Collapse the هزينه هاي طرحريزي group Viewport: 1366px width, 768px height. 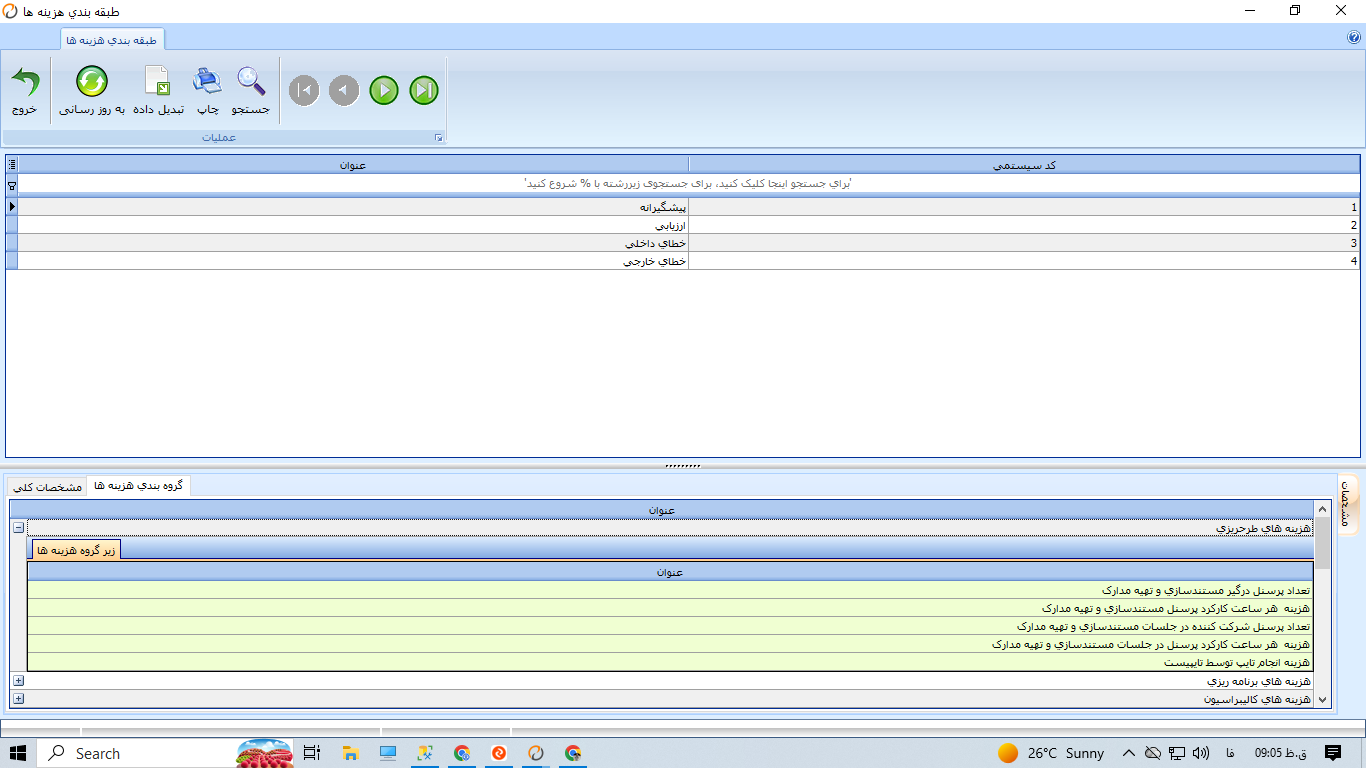coord(18,527)
